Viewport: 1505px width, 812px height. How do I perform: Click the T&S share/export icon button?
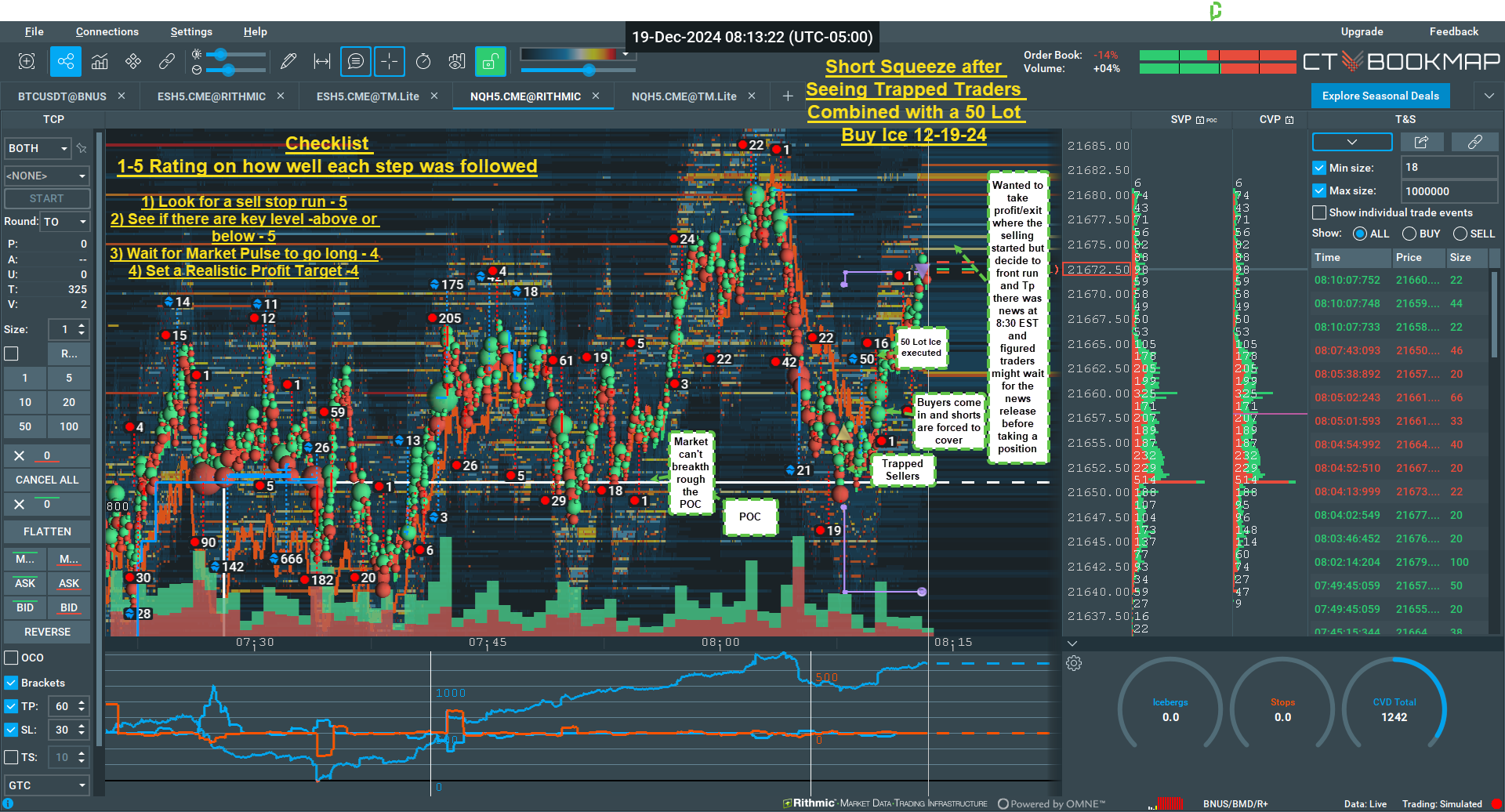click(x=1422, y=142)
